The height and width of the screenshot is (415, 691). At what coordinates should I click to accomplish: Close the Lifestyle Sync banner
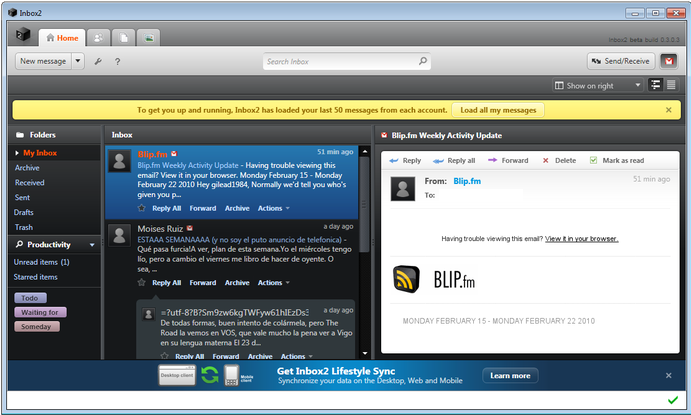point(669,375)
